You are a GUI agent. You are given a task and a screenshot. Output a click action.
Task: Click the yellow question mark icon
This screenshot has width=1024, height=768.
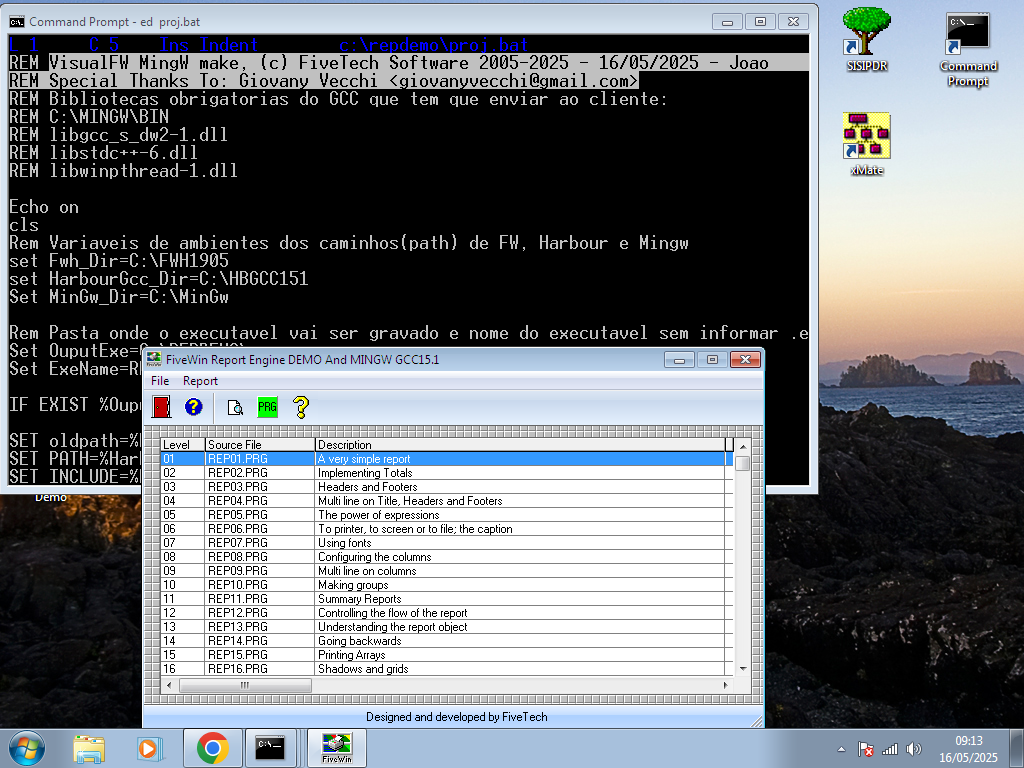pos(300,407)
